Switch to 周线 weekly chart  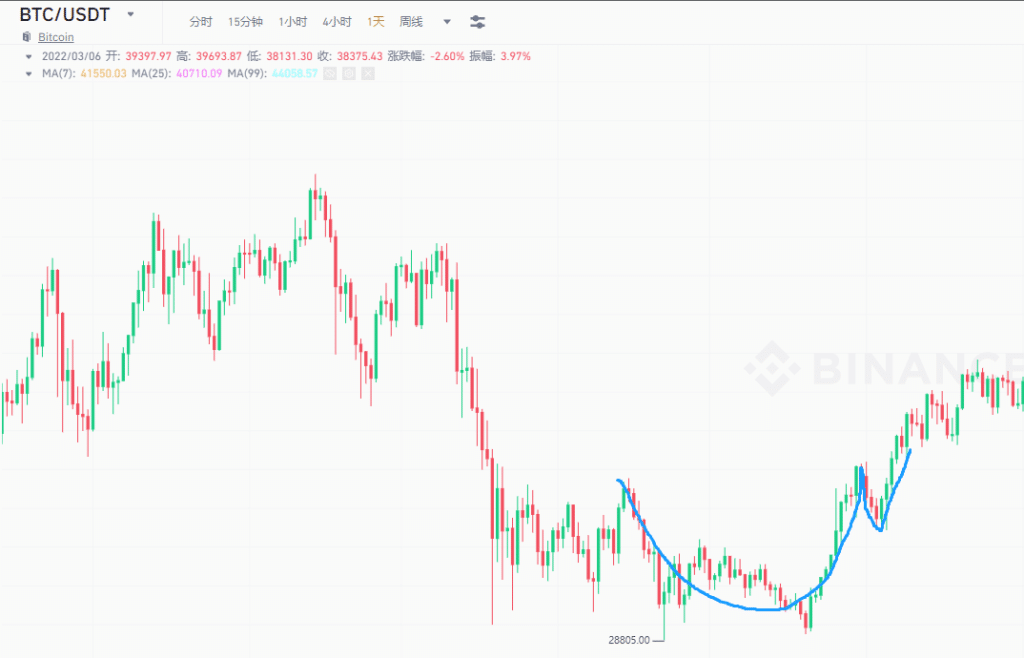[411, 21]
